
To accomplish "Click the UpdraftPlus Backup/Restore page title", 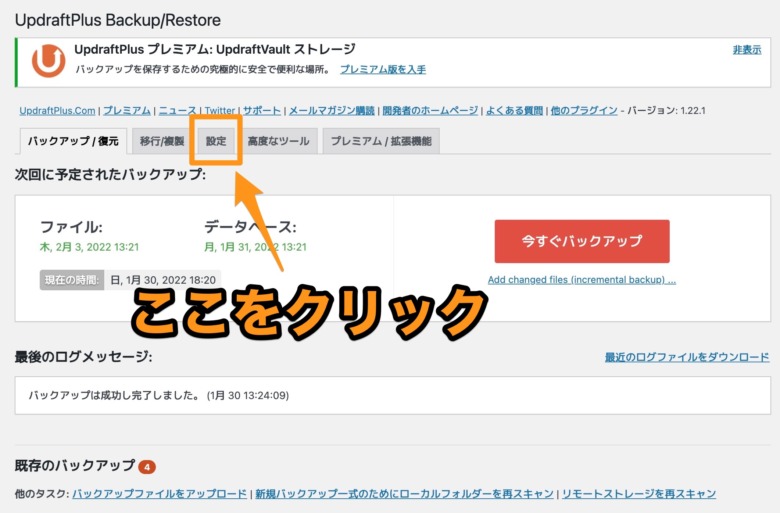I will tap(118, 20).
